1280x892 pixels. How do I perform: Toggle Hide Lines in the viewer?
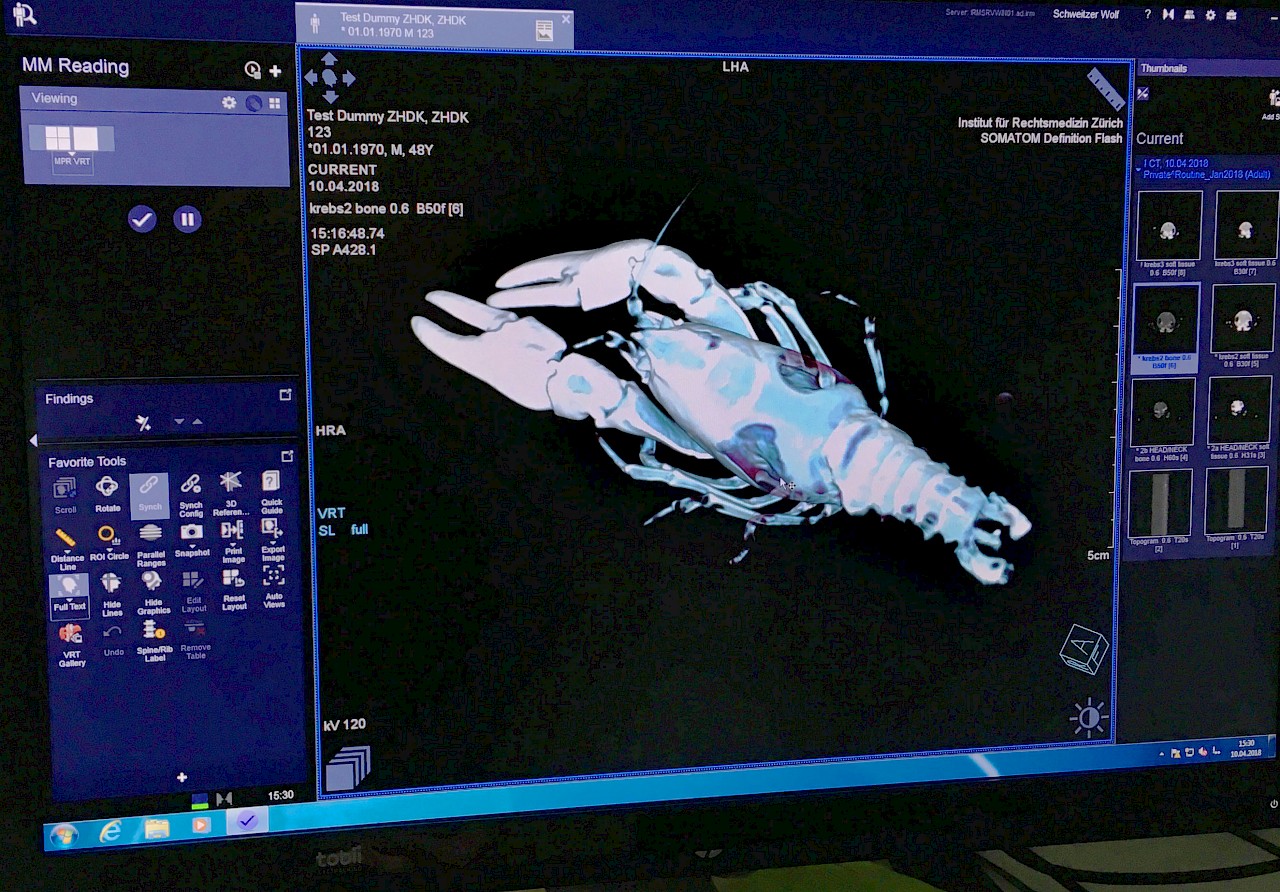click(111, 585)
